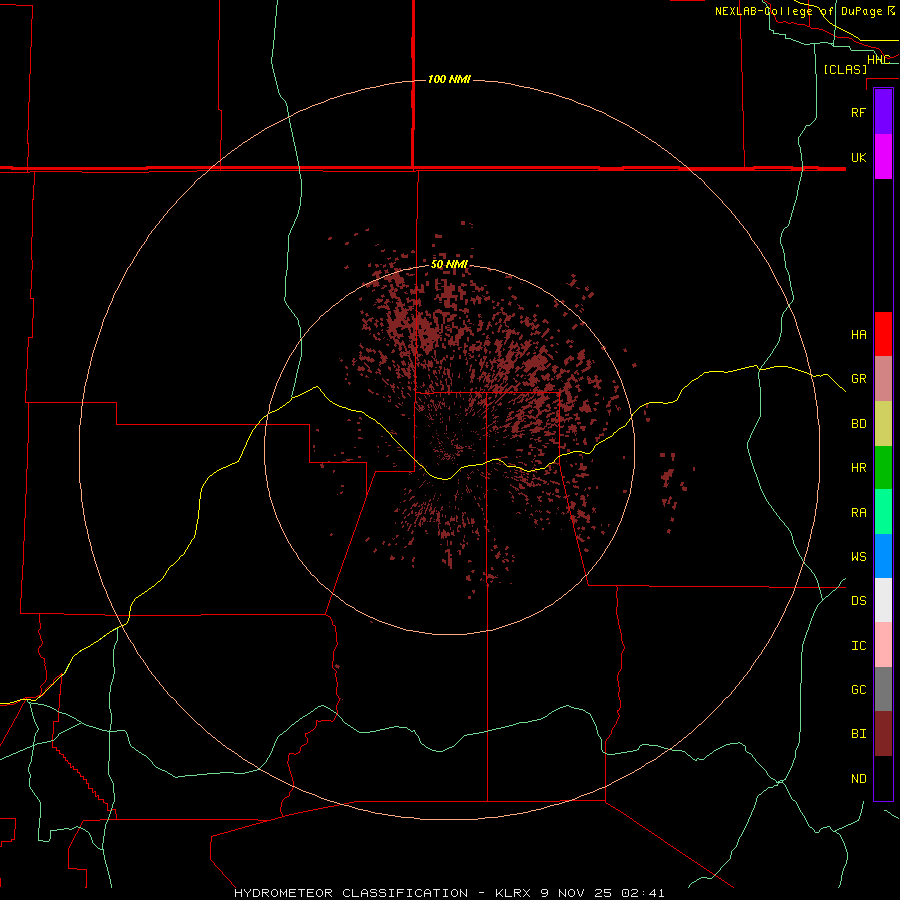900x900 pixels.
Task: Pick the RA light-green legend swatch
Action: tap(883, 512)
